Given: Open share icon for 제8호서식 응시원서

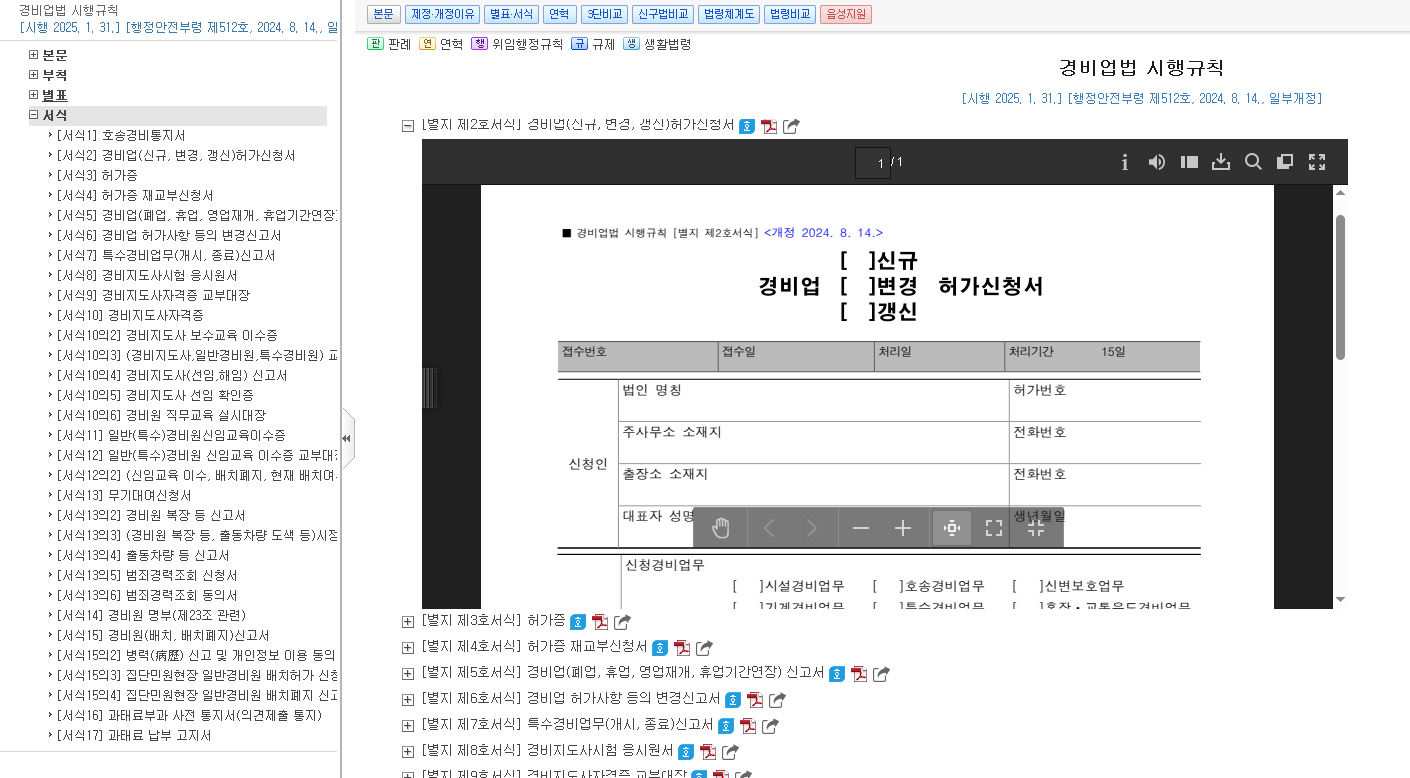Looking at the screenshot, I should (x=730, y=752).
